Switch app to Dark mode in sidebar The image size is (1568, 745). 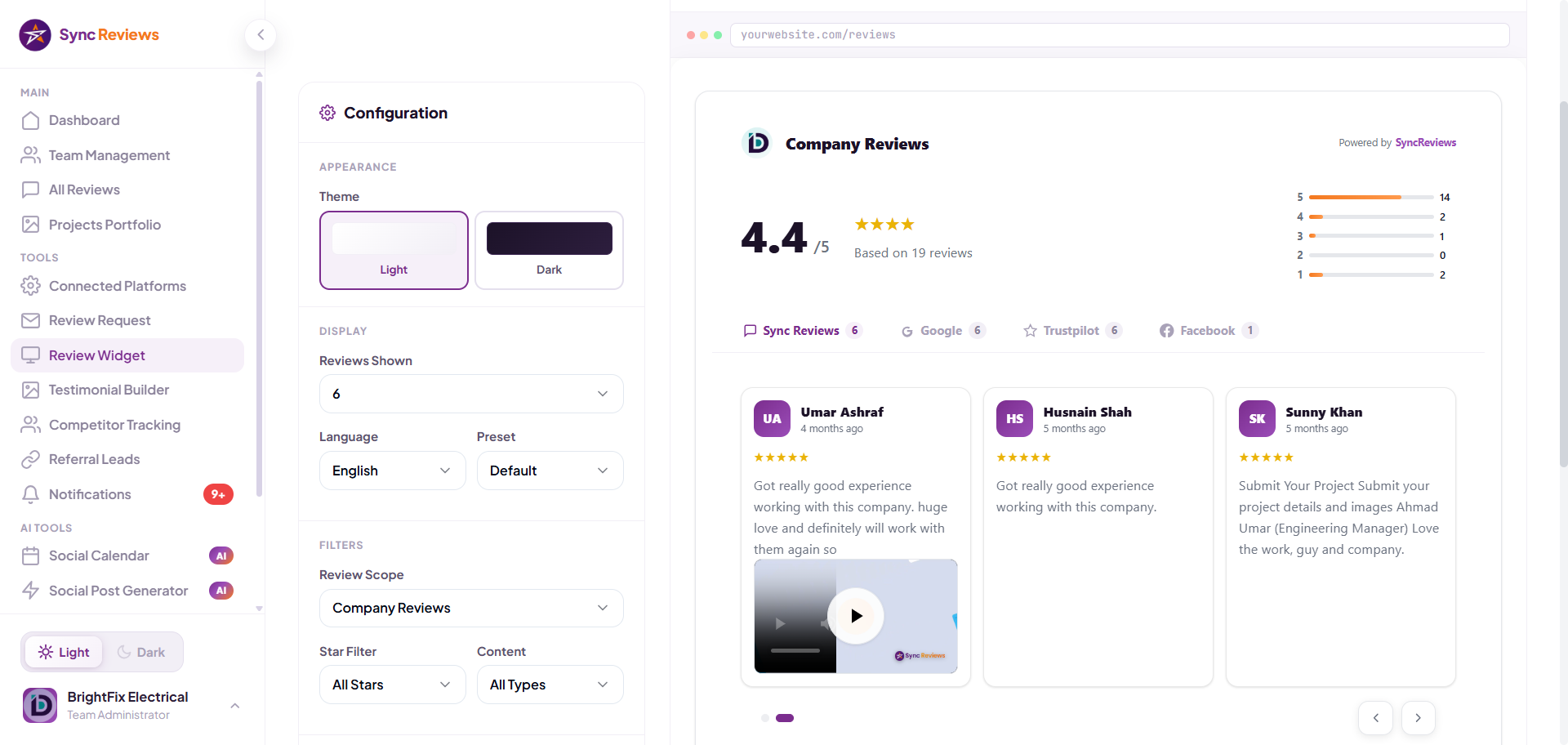point(141,652)
